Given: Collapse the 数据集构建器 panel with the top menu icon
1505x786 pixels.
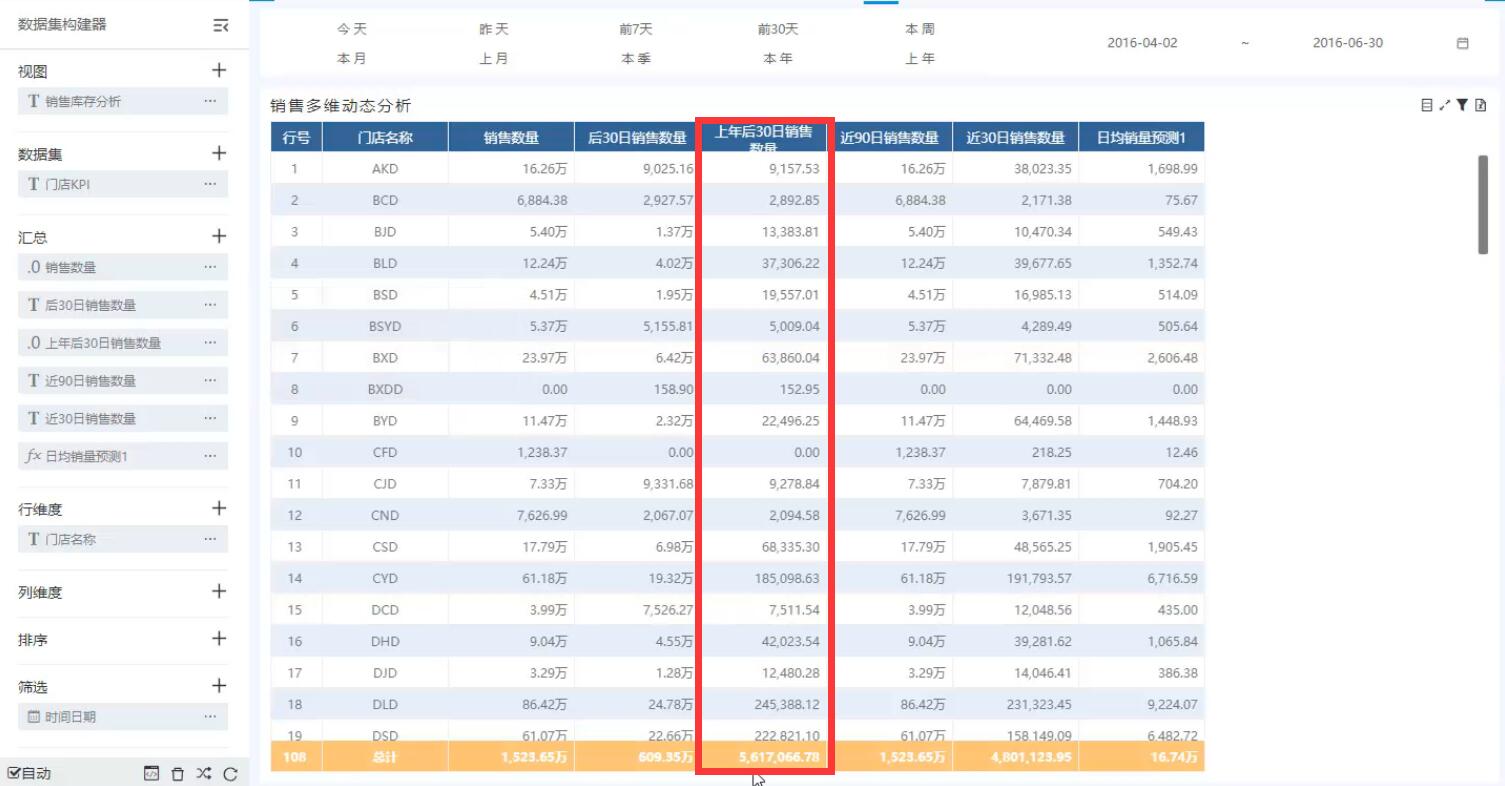Looking at the screenshot, I should click(221, 25).
